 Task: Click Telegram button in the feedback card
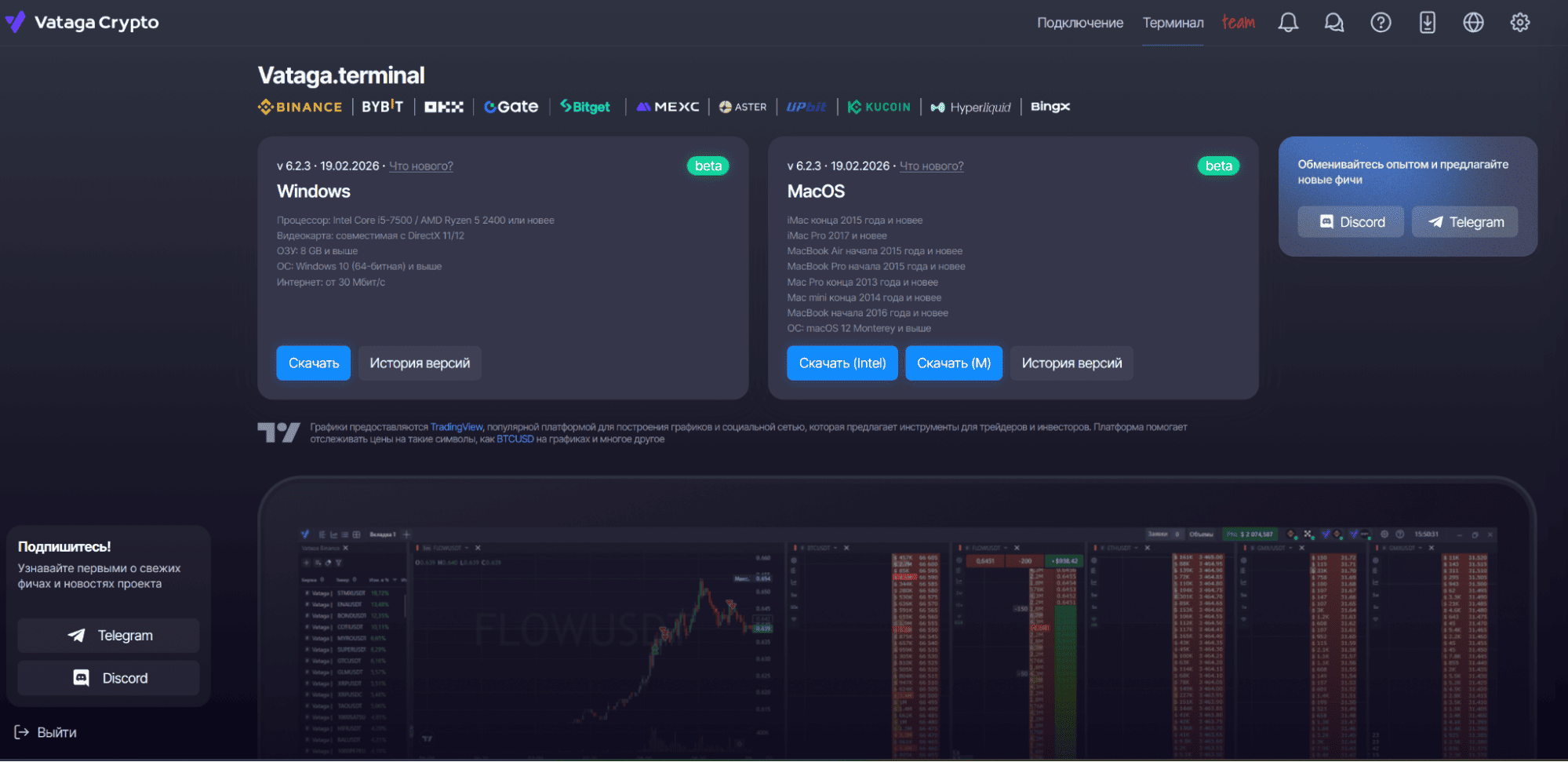[1465, 222]
